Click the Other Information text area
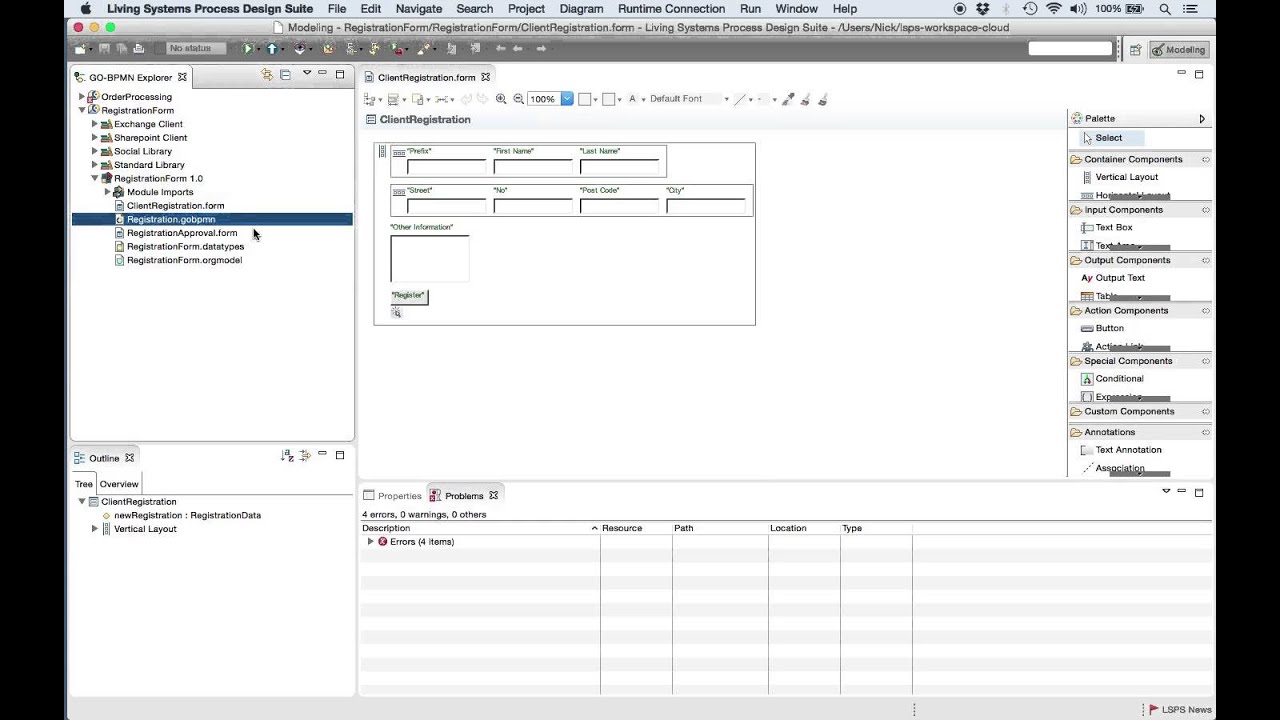 [429, 258]
